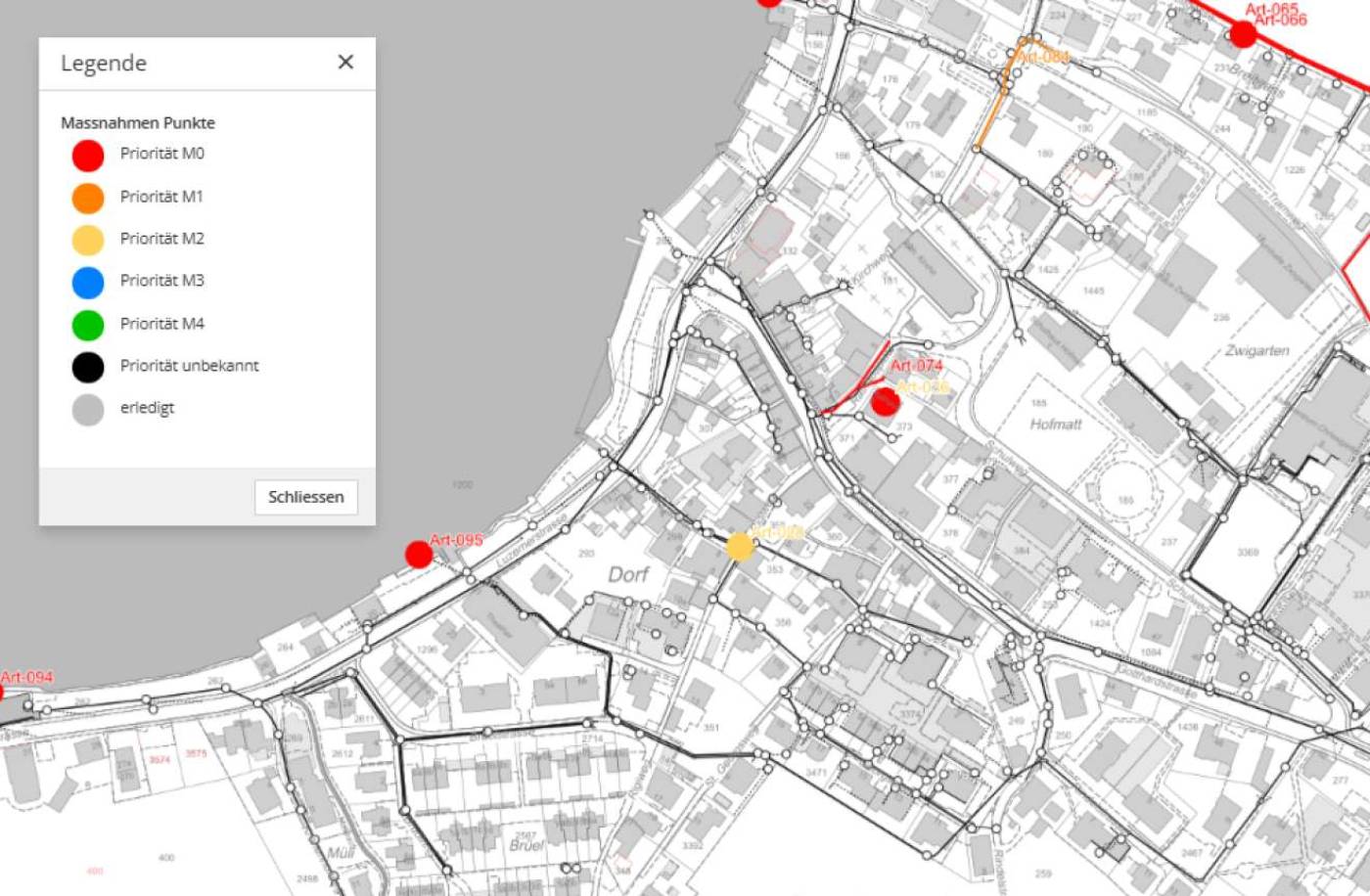Select the green Priorität M4 legend circle
The image size is (1370, 896).
pos(88,325)
